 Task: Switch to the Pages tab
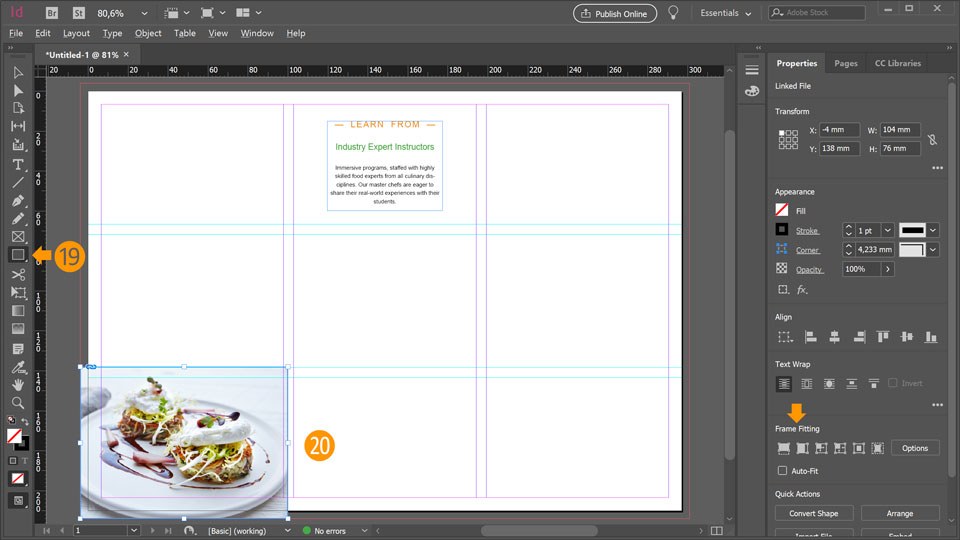pos(846,63)
